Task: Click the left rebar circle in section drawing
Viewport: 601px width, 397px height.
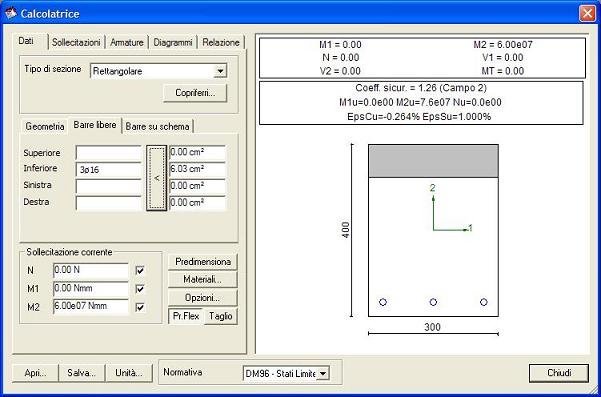Action: [383, 302]
